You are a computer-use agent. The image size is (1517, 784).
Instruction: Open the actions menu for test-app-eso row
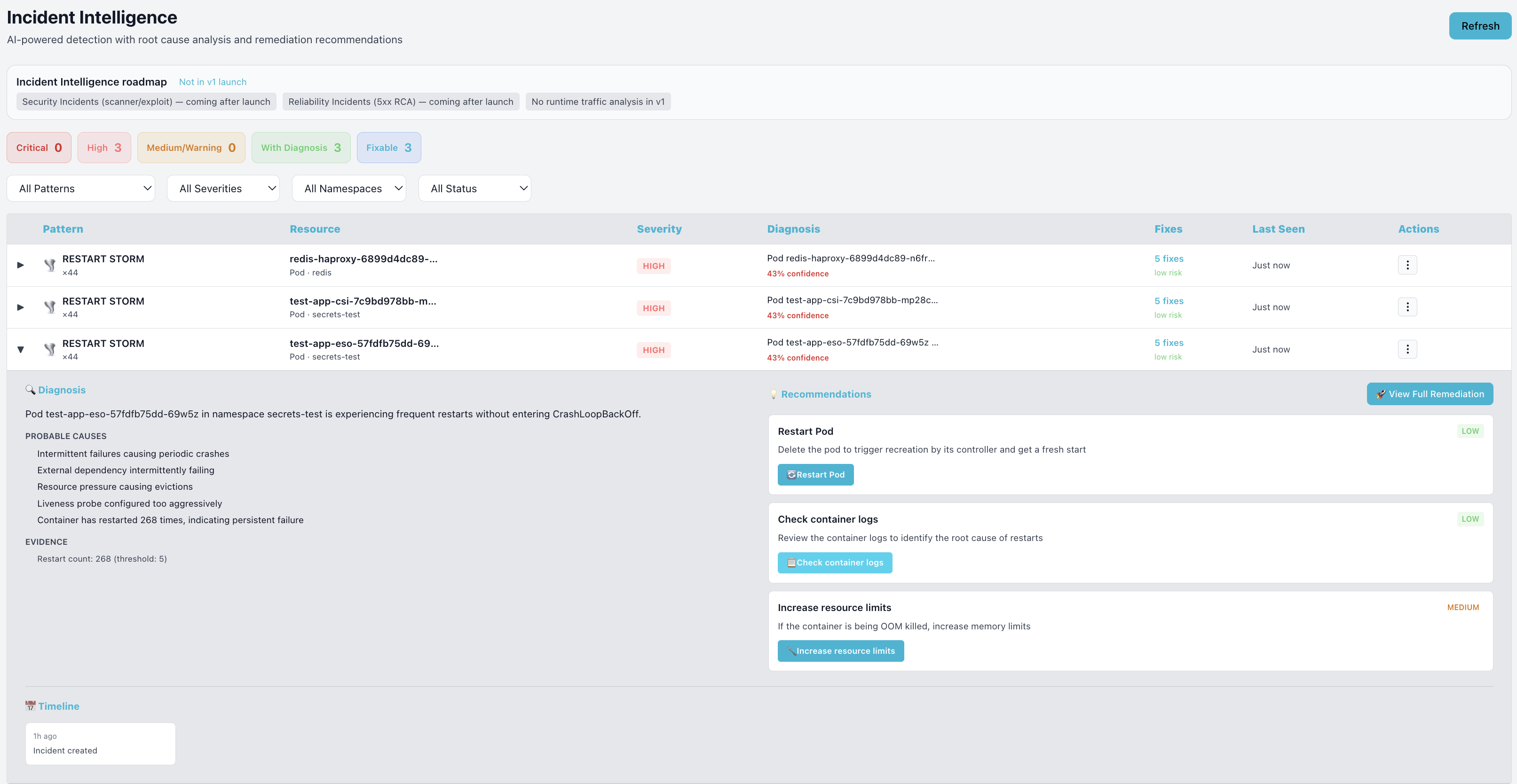[1407, 348]
